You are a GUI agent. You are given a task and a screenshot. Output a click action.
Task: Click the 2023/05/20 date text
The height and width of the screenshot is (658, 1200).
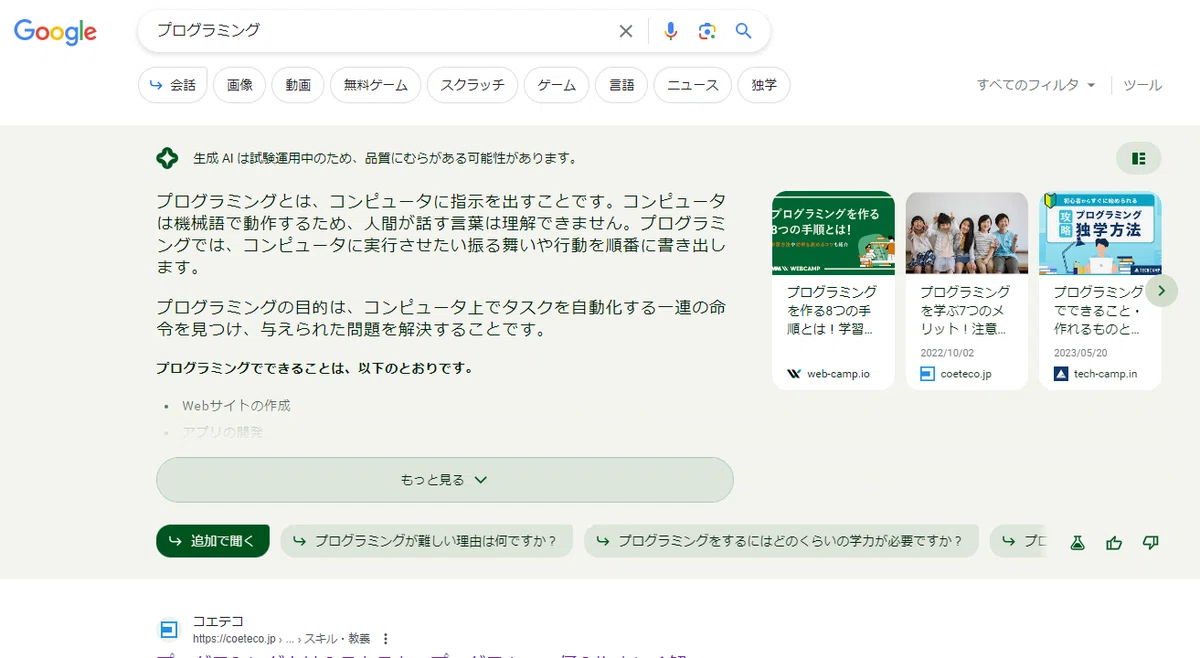[x=1081, y=353]
